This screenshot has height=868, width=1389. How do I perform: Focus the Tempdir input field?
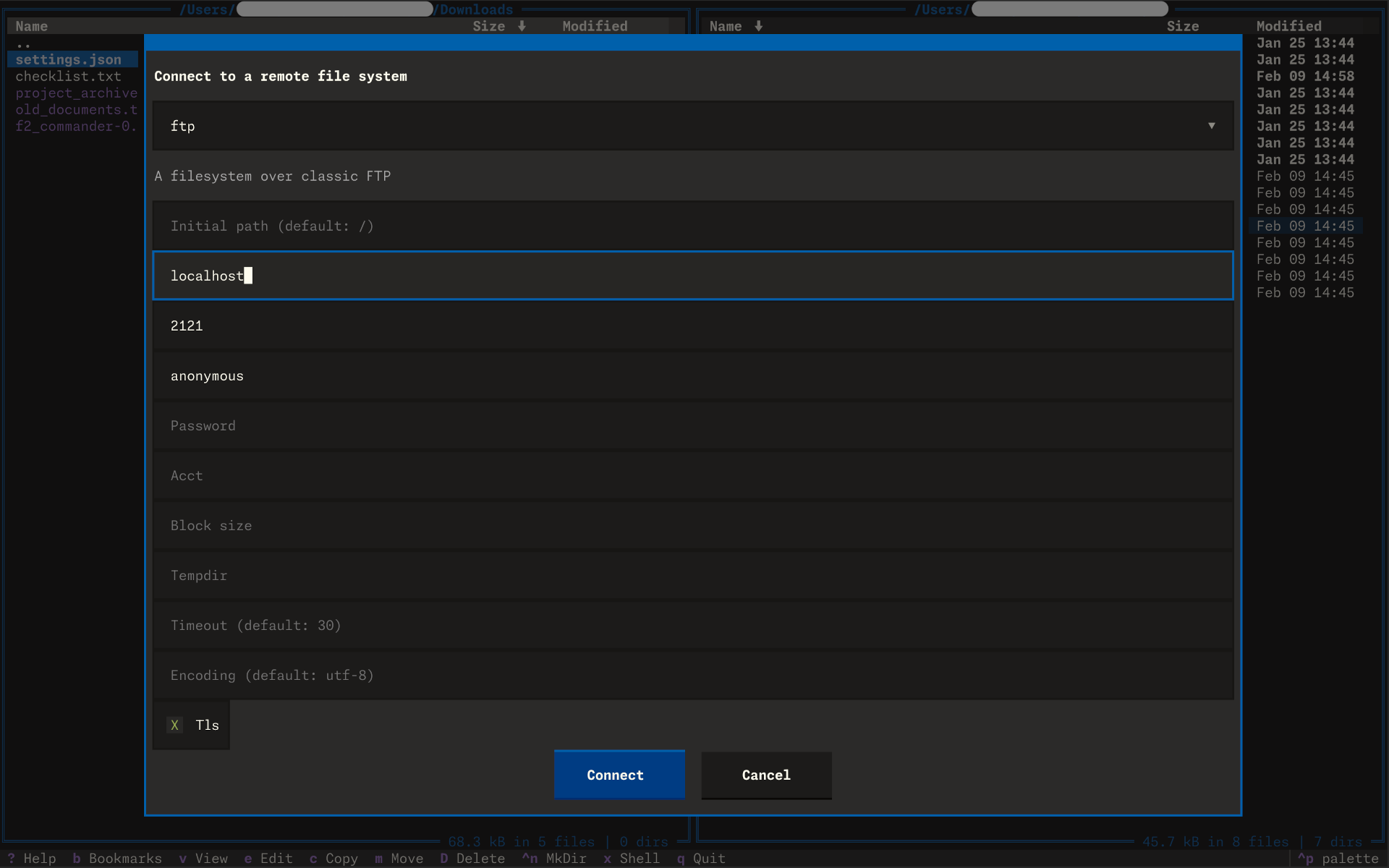pos(692,575)
